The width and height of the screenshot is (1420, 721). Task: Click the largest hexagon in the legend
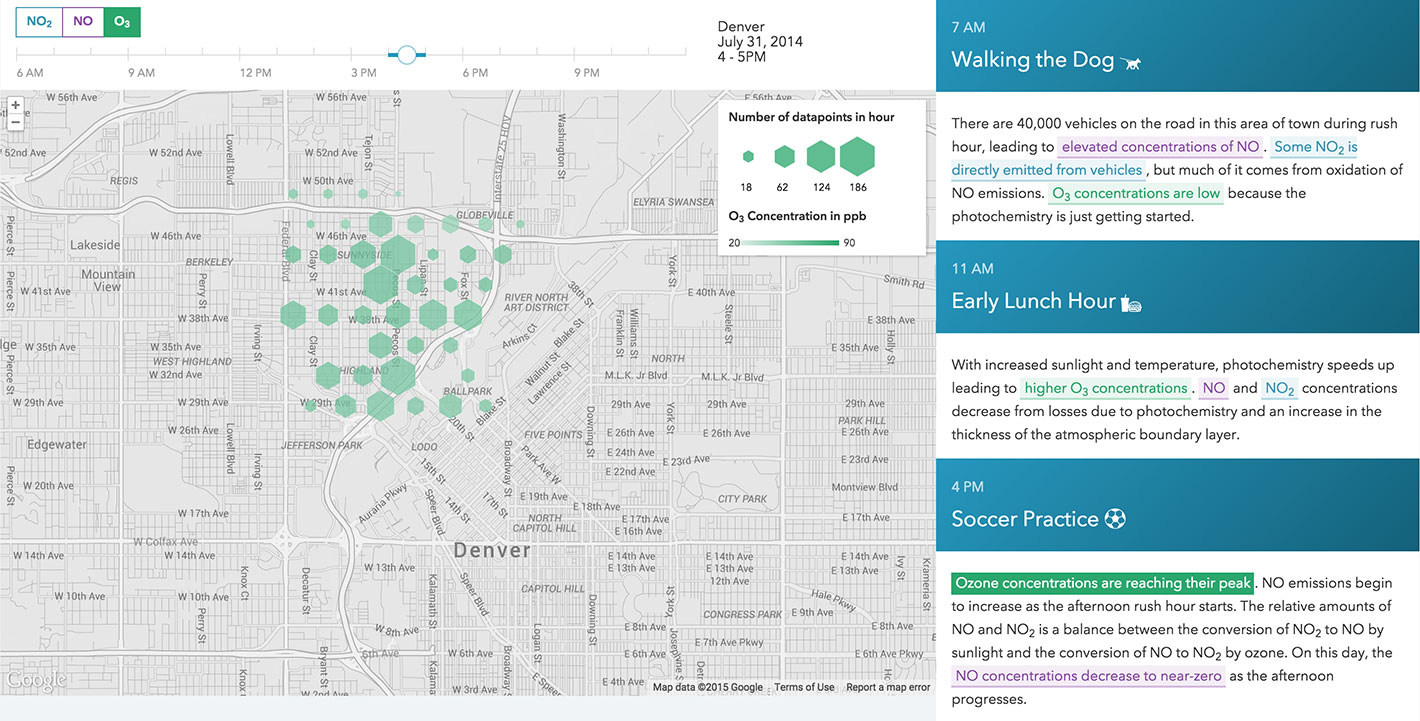coord(857,156)
